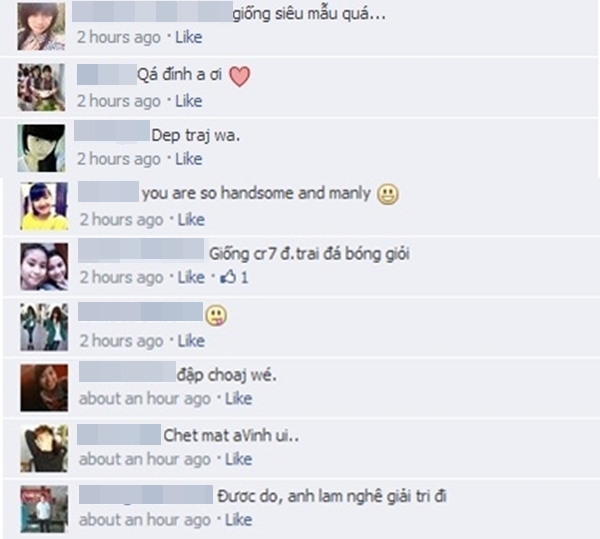The width and height of the screenshot is (600, 539).
Task: Open avatar of 'Chet mat aVinh ui..' commenter
Action: click(x=44, y=448)
